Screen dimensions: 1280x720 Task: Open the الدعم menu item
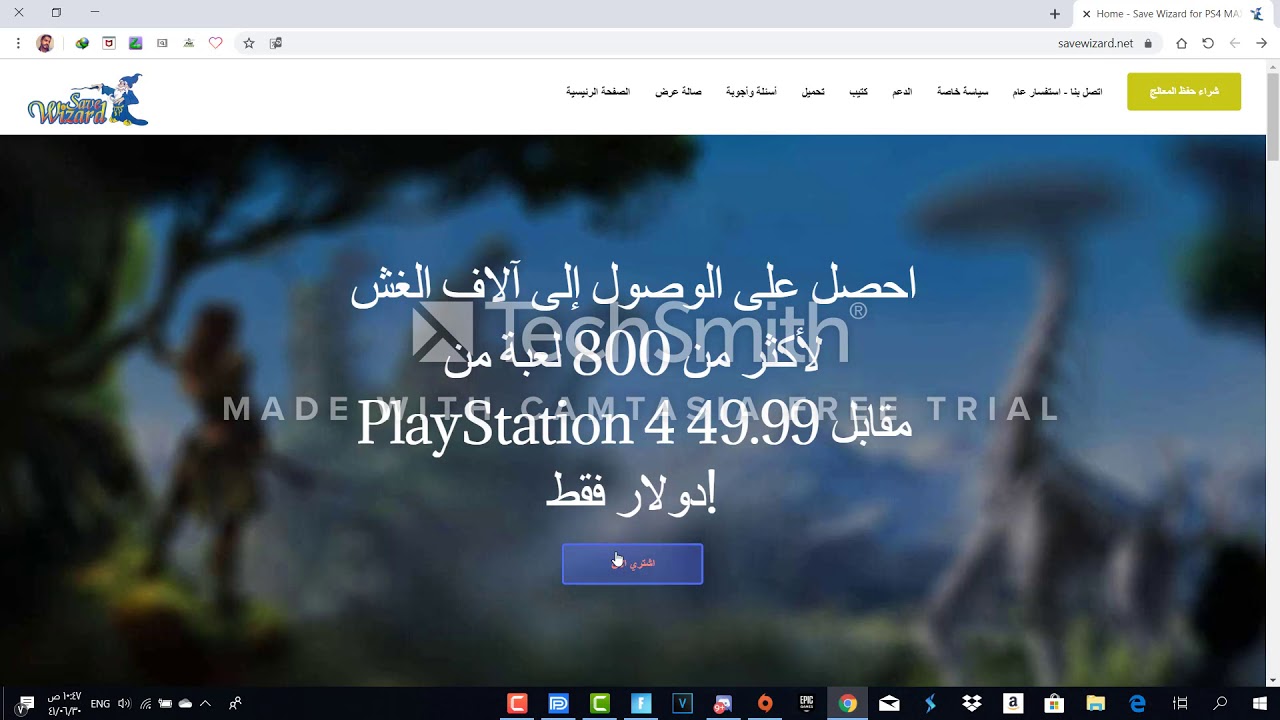(x=902, y=92)
